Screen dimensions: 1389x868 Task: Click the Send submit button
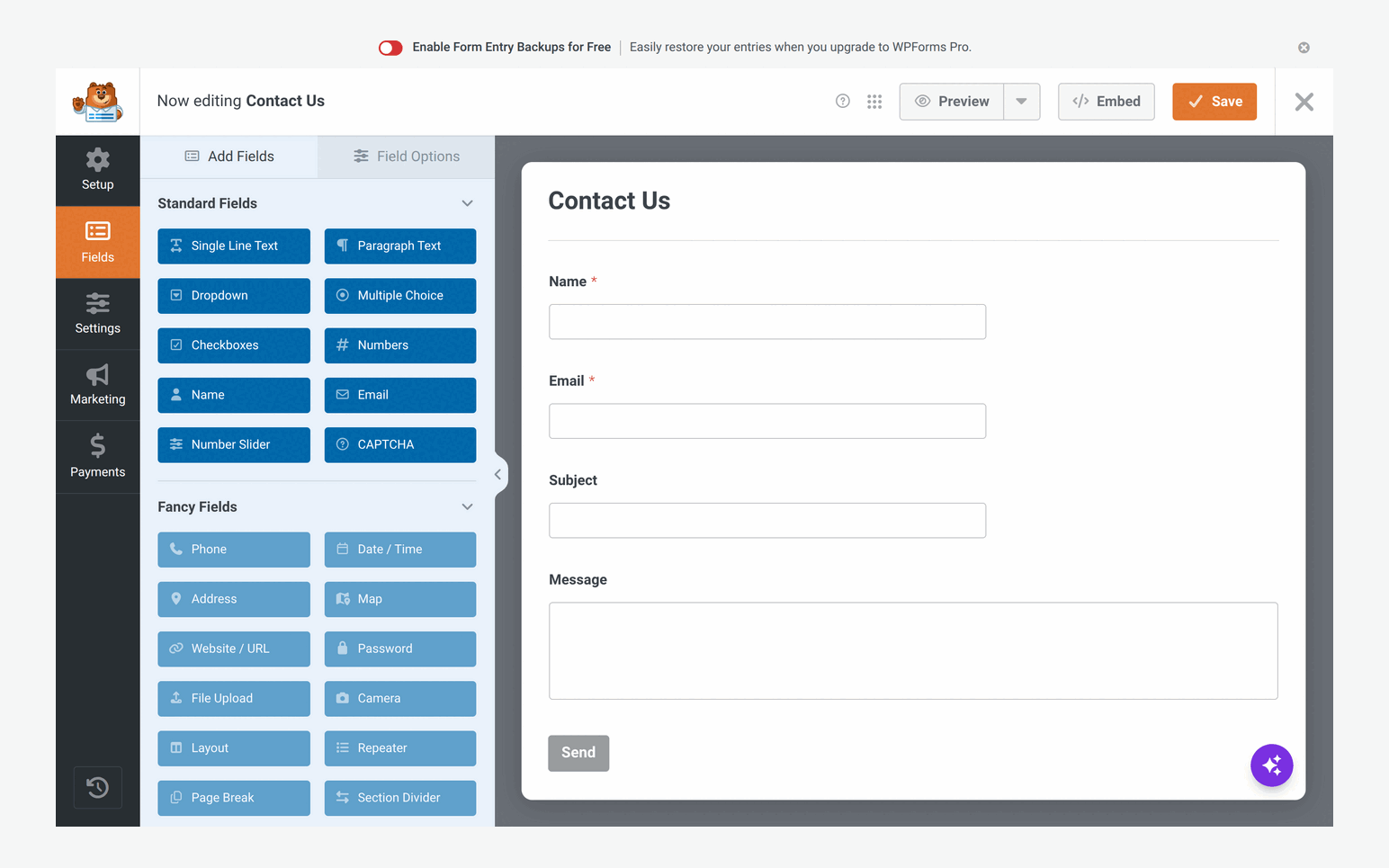(578, 753)
